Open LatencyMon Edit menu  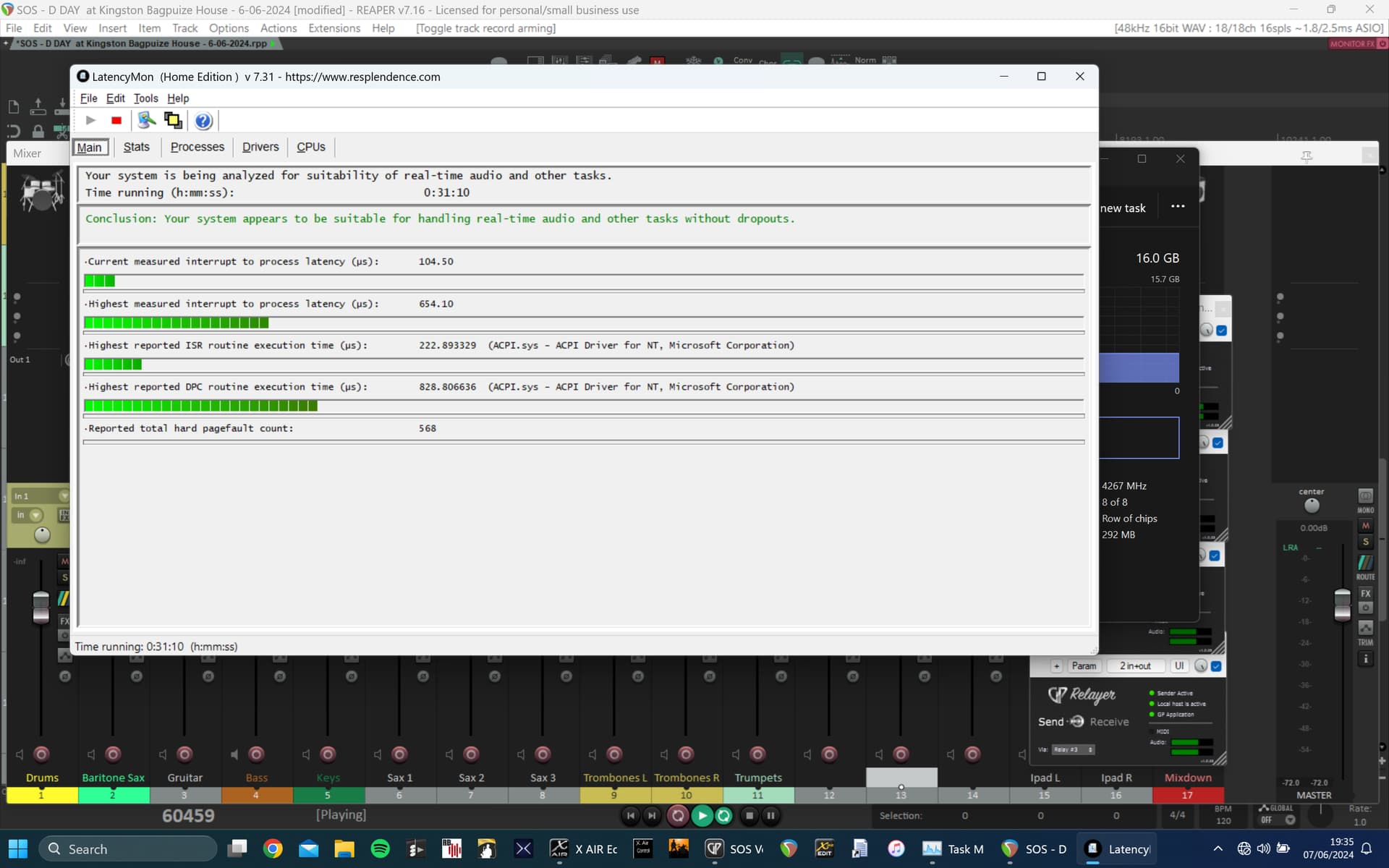pyautogui.click(x=115, y=98)
